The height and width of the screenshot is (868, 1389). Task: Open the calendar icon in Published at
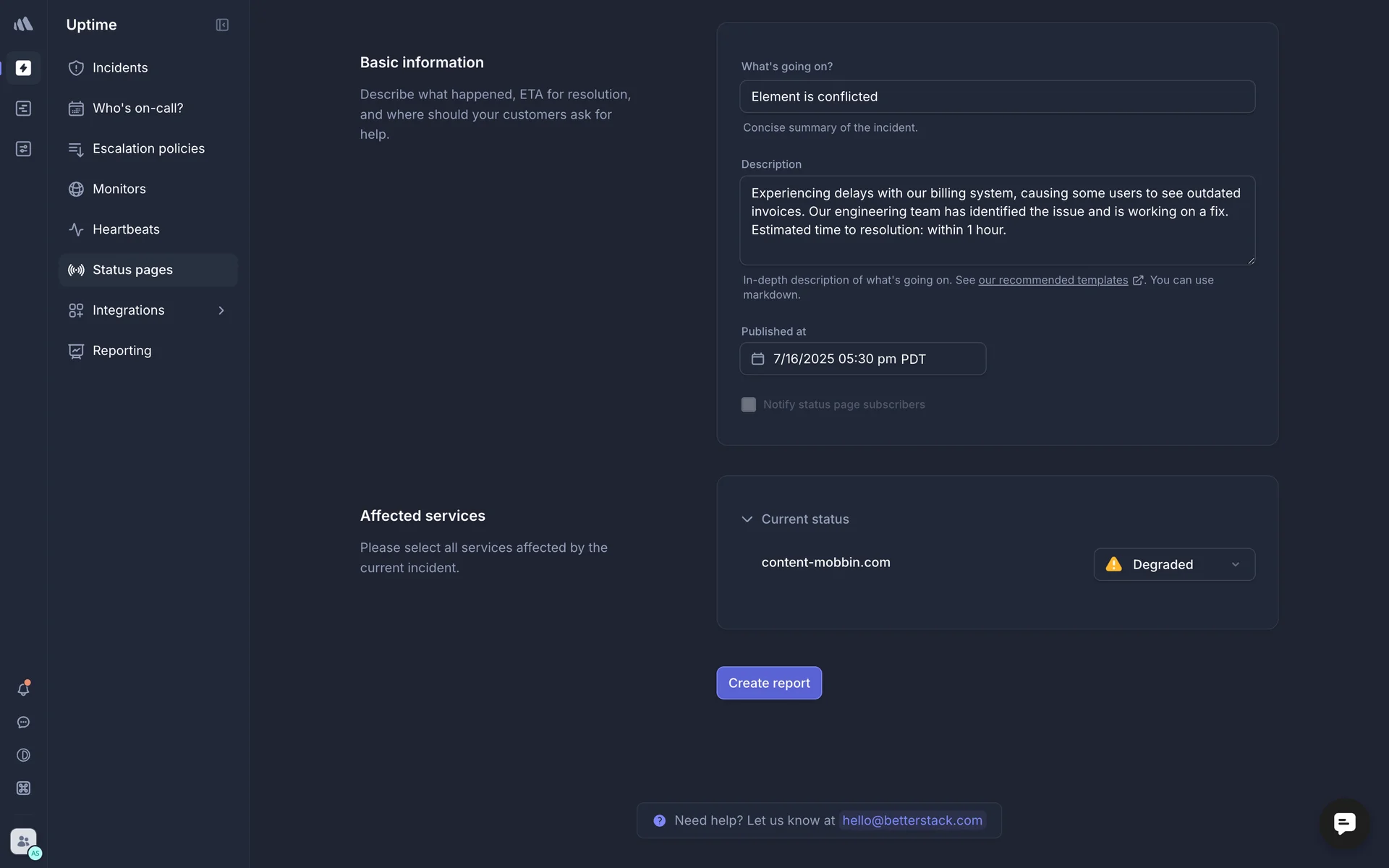coord(757,359)
